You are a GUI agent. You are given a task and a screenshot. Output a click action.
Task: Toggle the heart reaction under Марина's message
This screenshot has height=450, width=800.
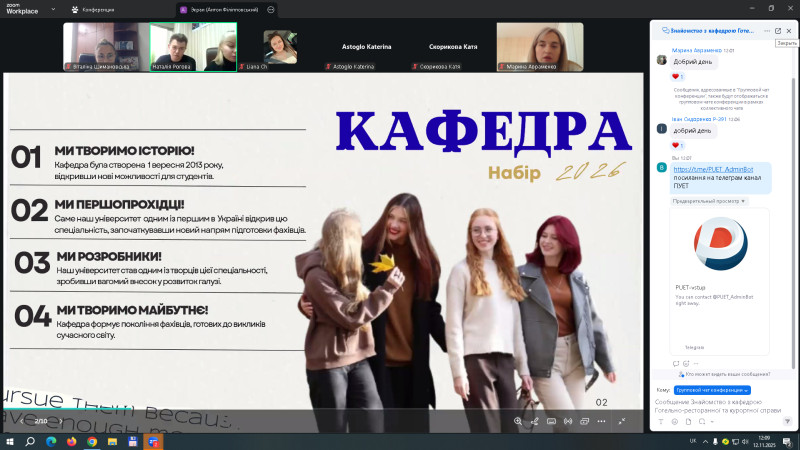(x=676, y=76)
